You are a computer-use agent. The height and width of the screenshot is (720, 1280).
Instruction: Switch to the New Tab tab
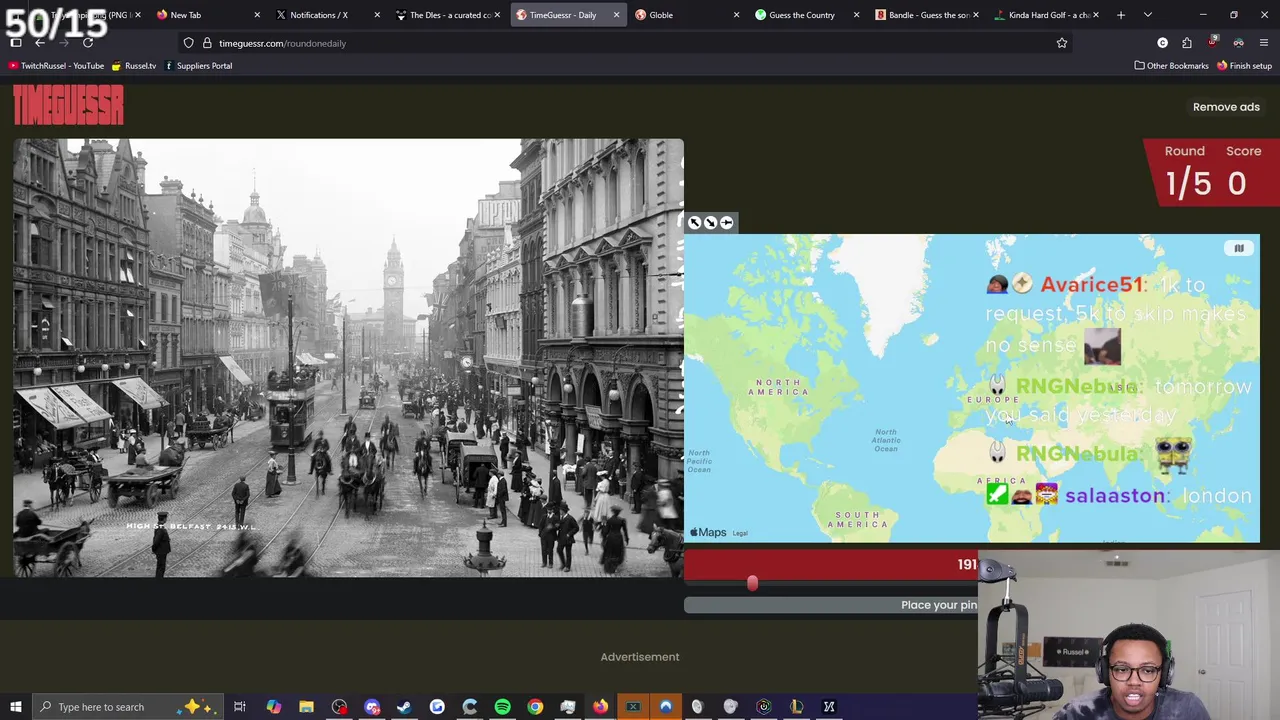coord(208,15)
